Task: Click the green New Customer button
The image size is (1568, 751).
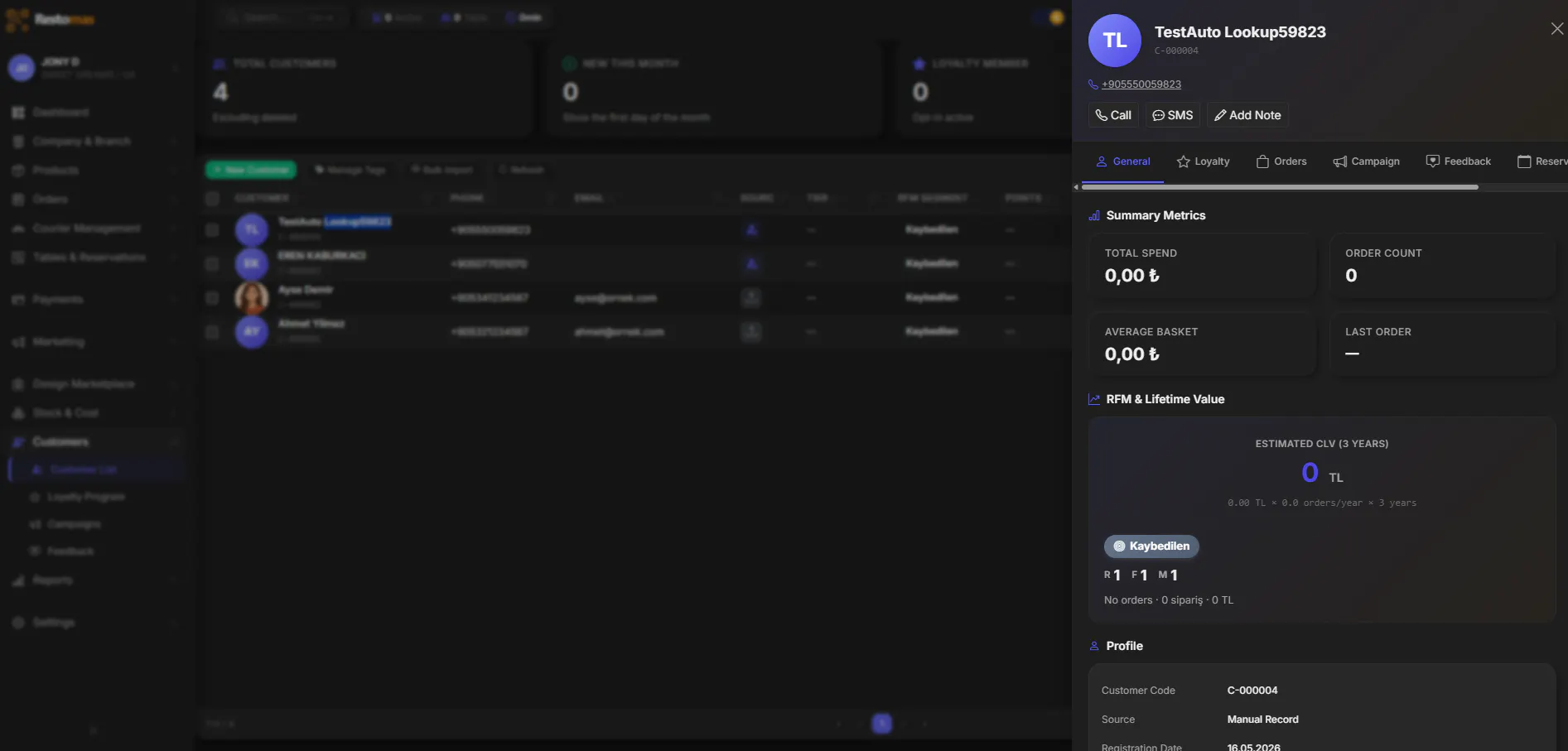Action: 251,170
